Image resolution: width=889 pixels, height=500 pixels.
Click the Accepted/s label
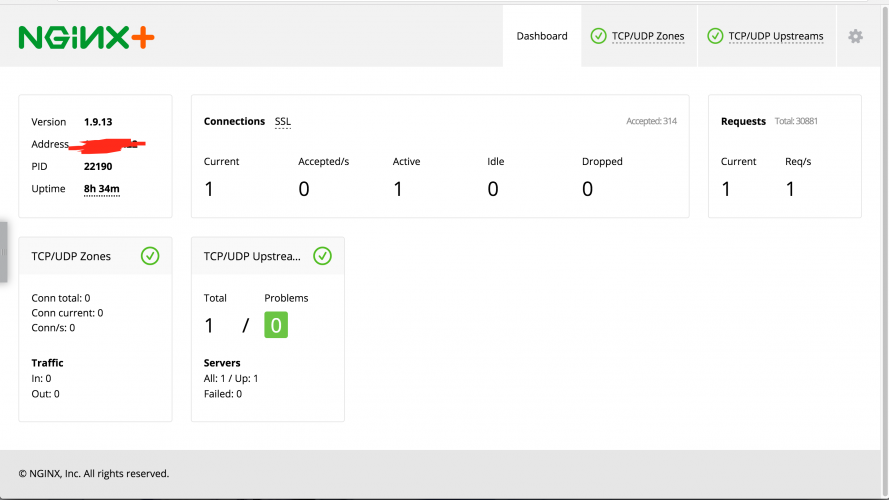(x=323, y=162)
